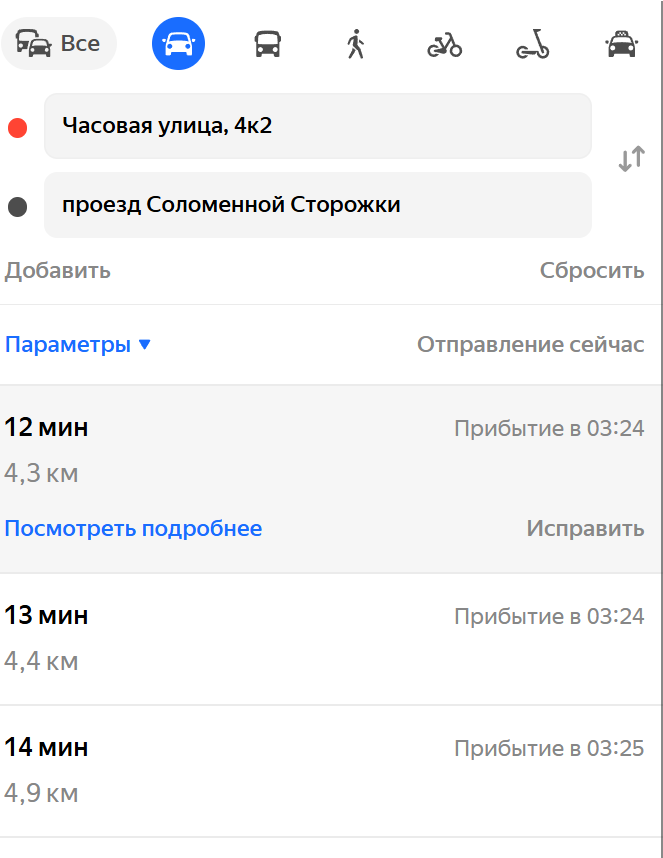
Task: Open 'Посмотреть подробнее' route details link
Action: coord(133,528)
